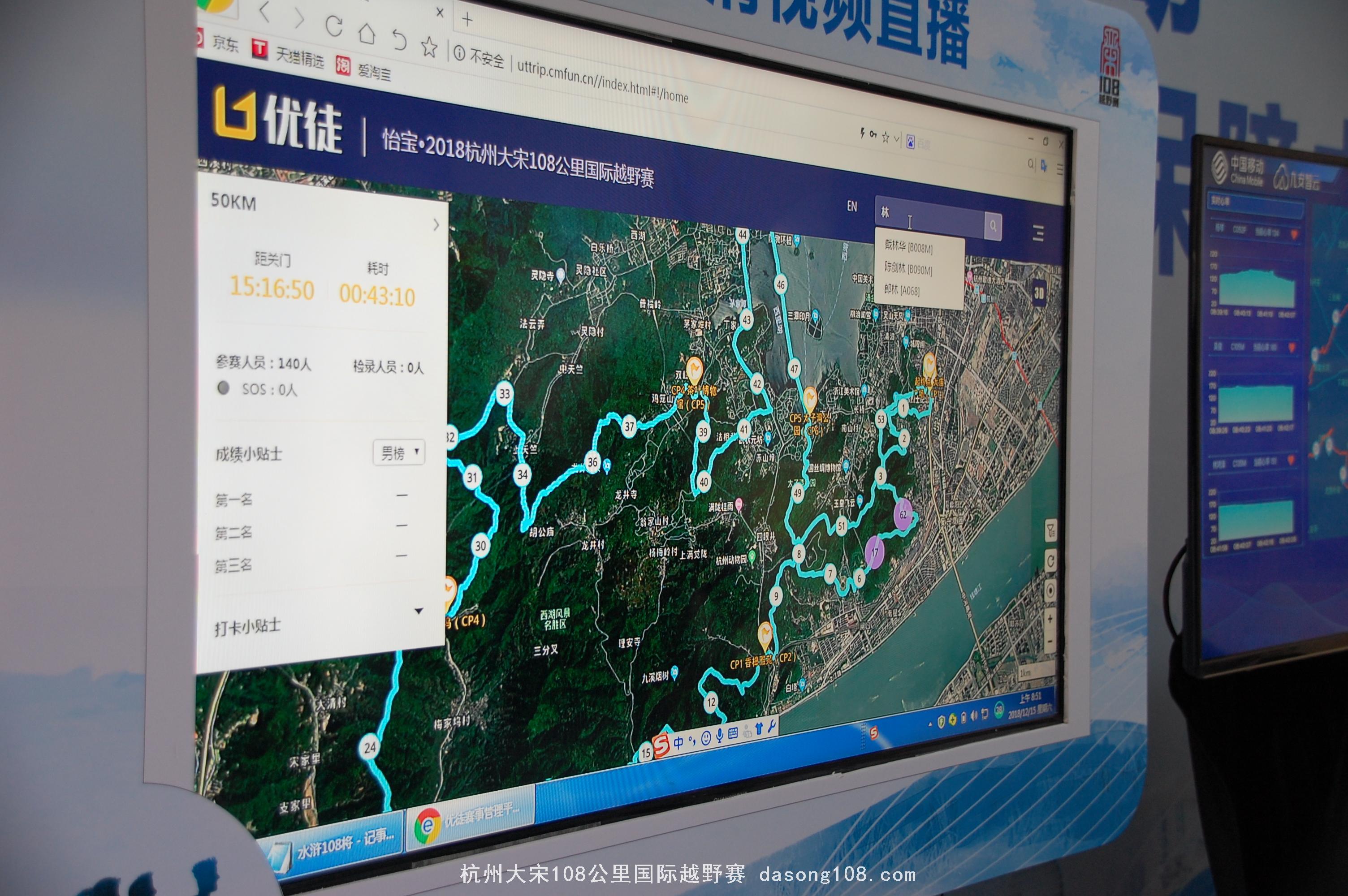The width and height of the screenshot is (1348, 896).
Task: Toggle the 3D map view button
Action: point(1039,294)
